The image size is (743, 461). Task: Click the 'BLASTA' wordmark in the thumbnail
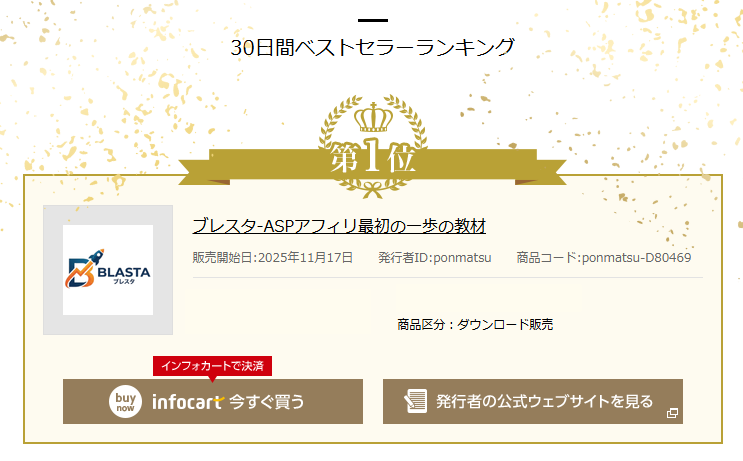(122, 268)
